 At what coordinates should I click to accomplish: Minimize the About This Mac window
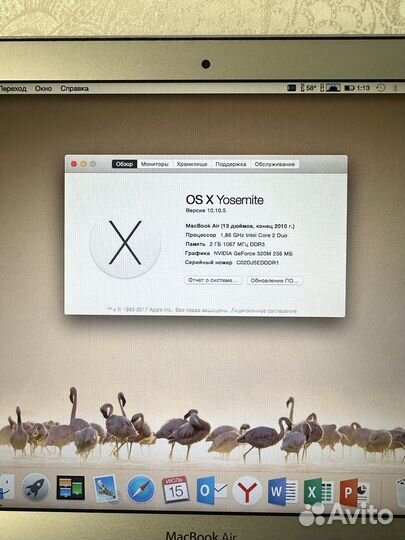[x=83, y=164]
